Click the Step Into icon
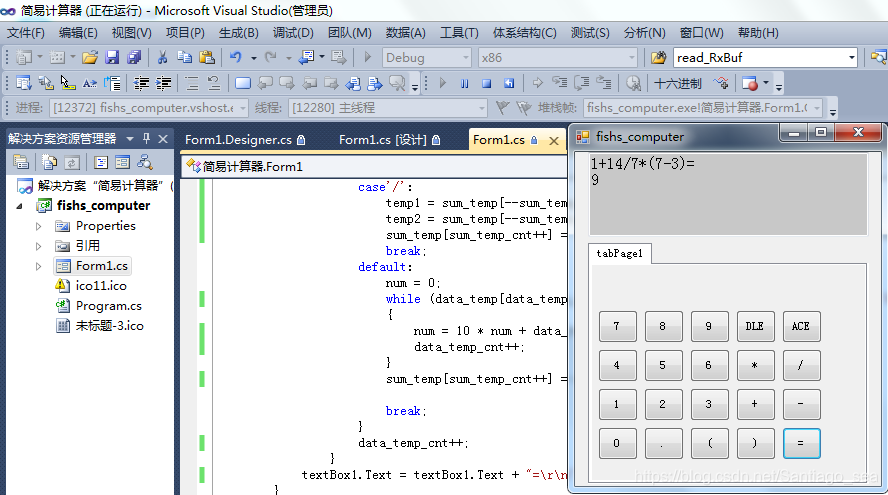The image size is (888, 495). tap(560, 84)
